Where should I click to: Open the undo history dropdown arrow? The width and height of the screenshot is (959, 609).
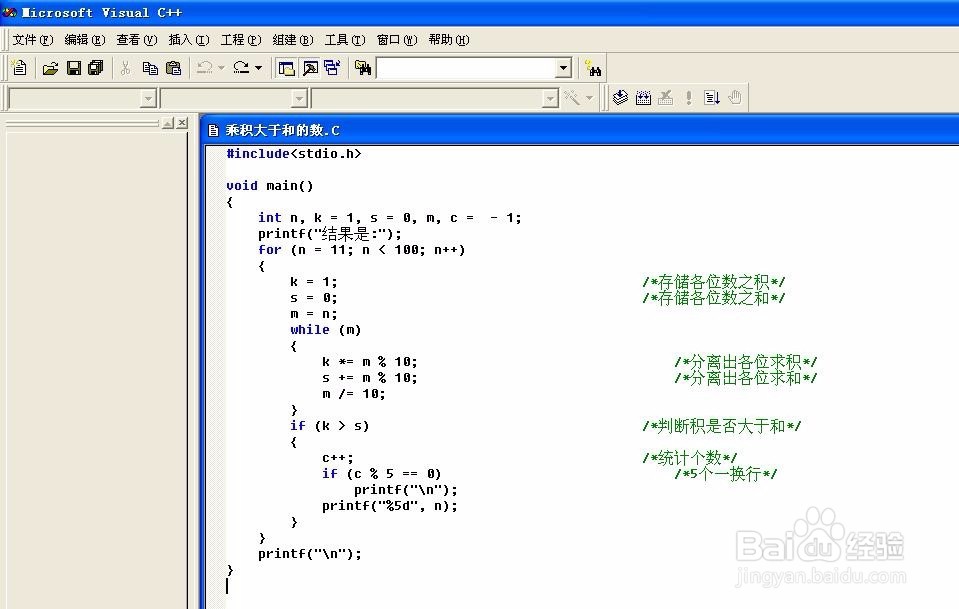click(x=221, y=68)
